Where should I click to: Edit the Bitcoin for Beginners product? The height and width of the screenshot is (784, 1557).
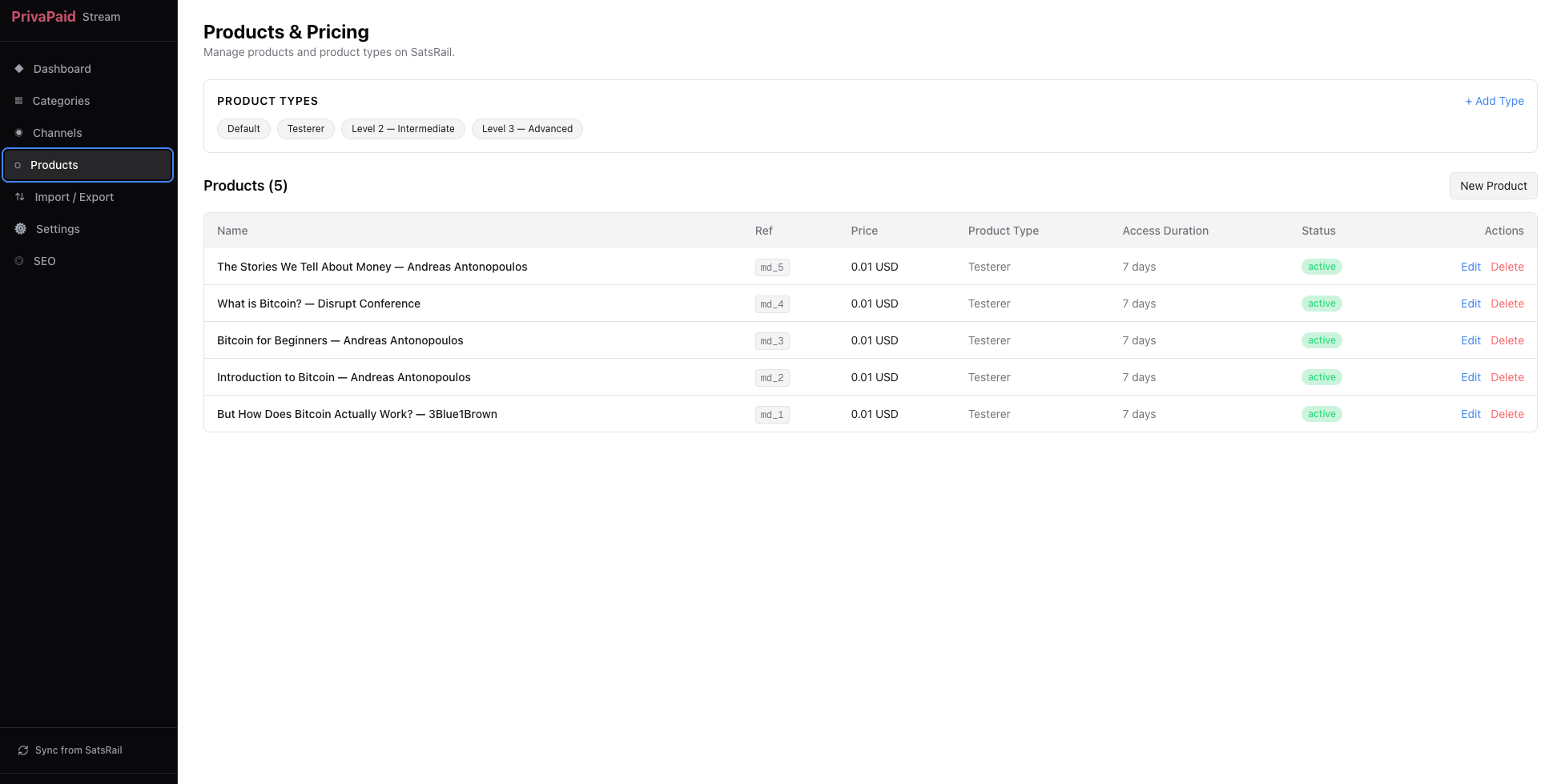pos(1470,340)
